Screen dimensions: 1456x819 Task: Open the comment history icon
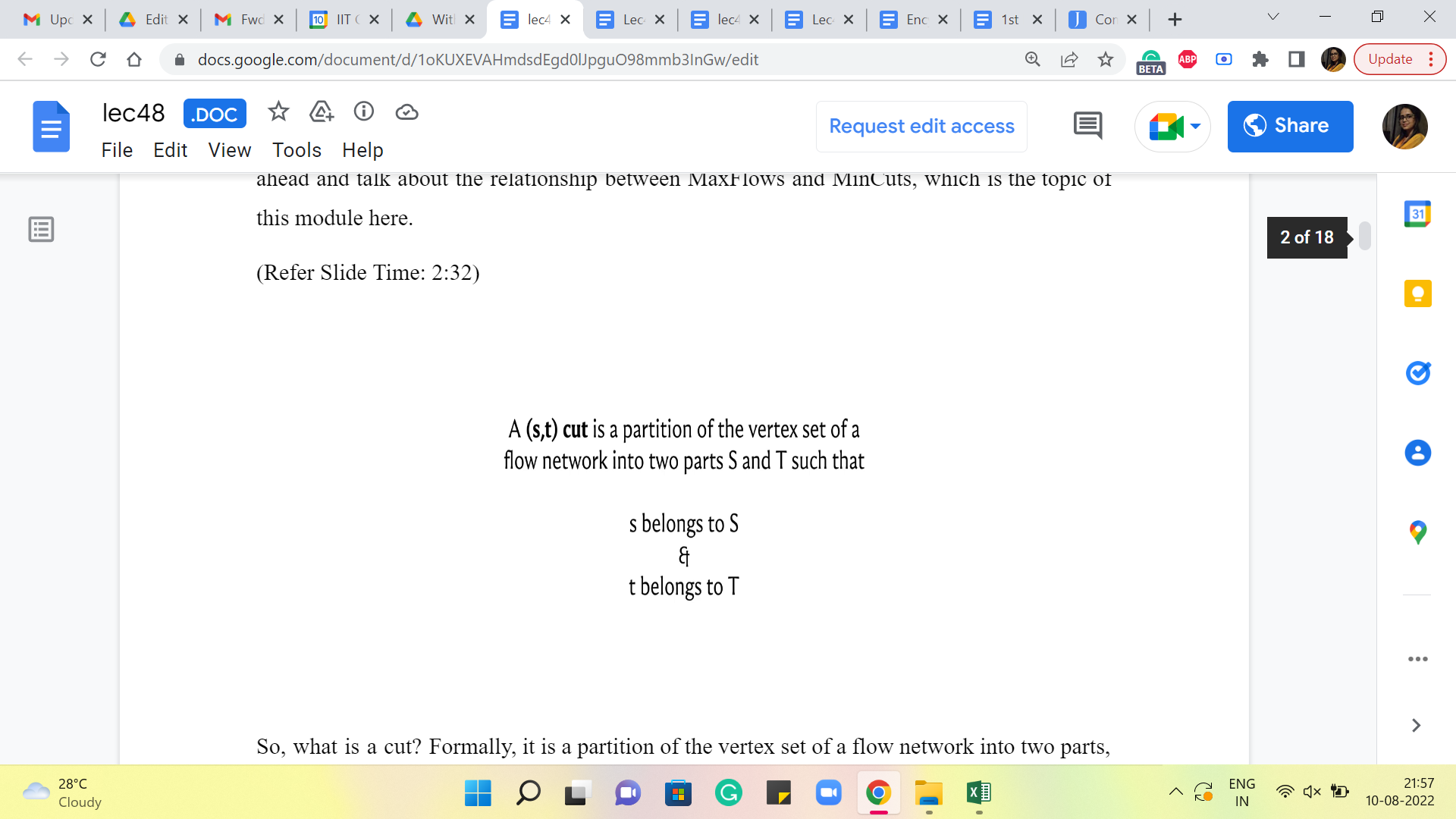coord(1087,126)
